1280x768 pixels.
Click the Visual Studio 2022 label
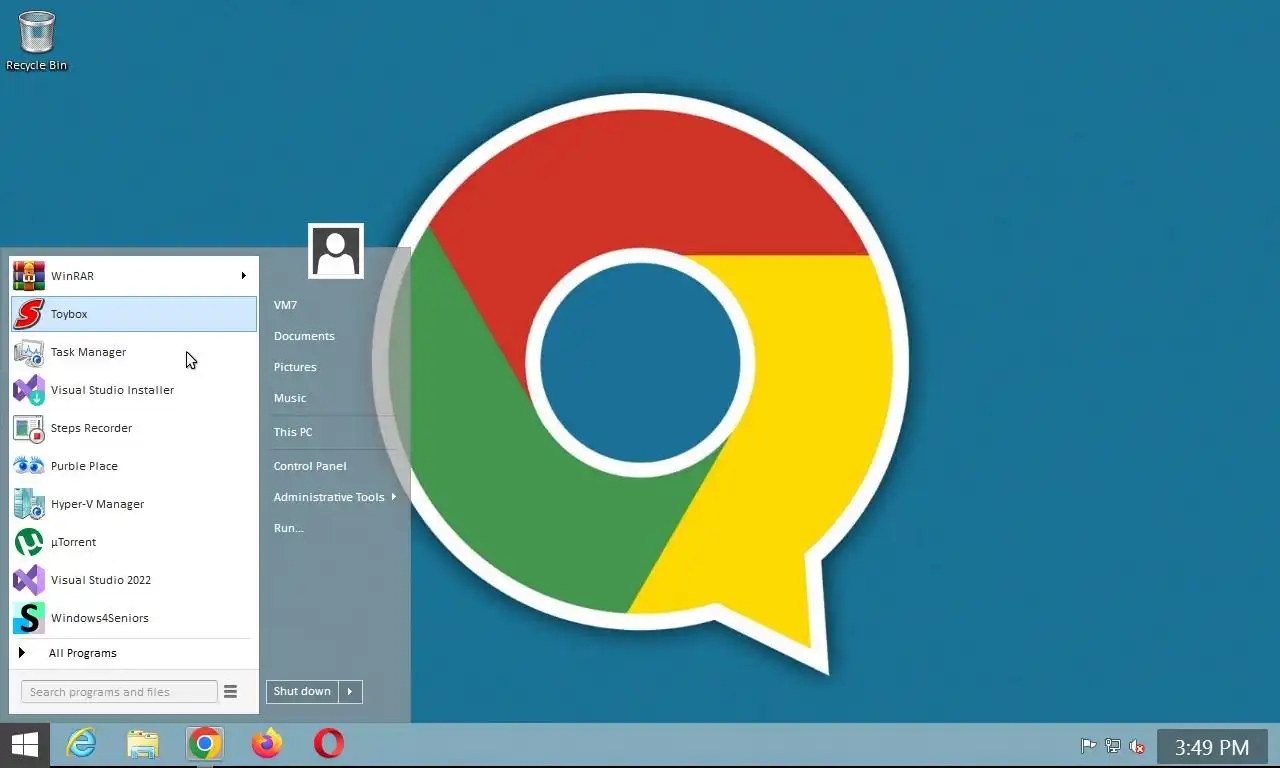coord(100,580)
